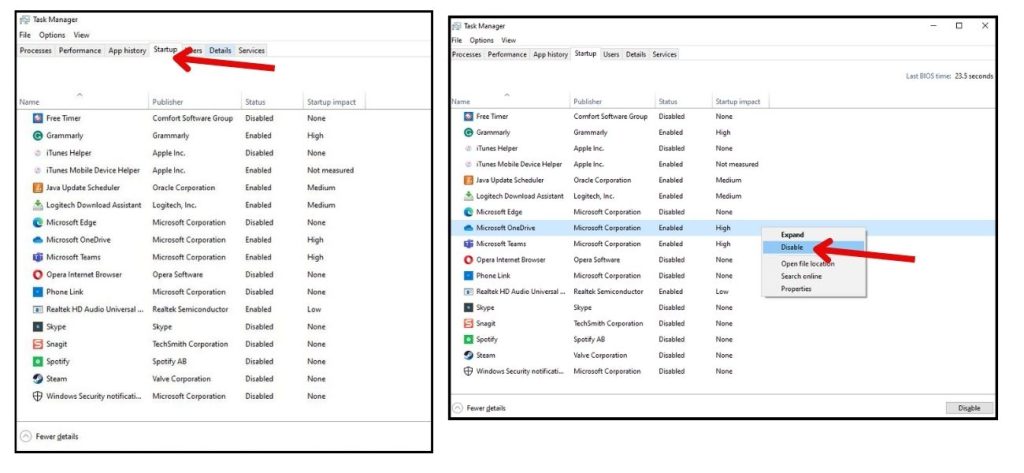
Task: Open Services tab in left window
Action: (x=251, y=50)
